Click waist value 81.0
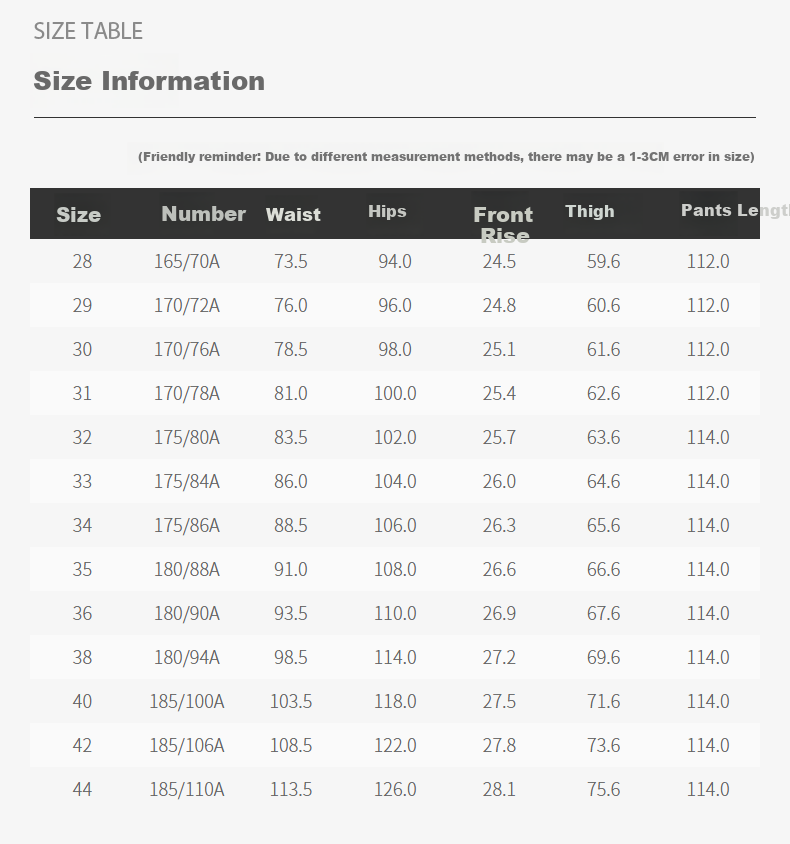 point(291,393)
